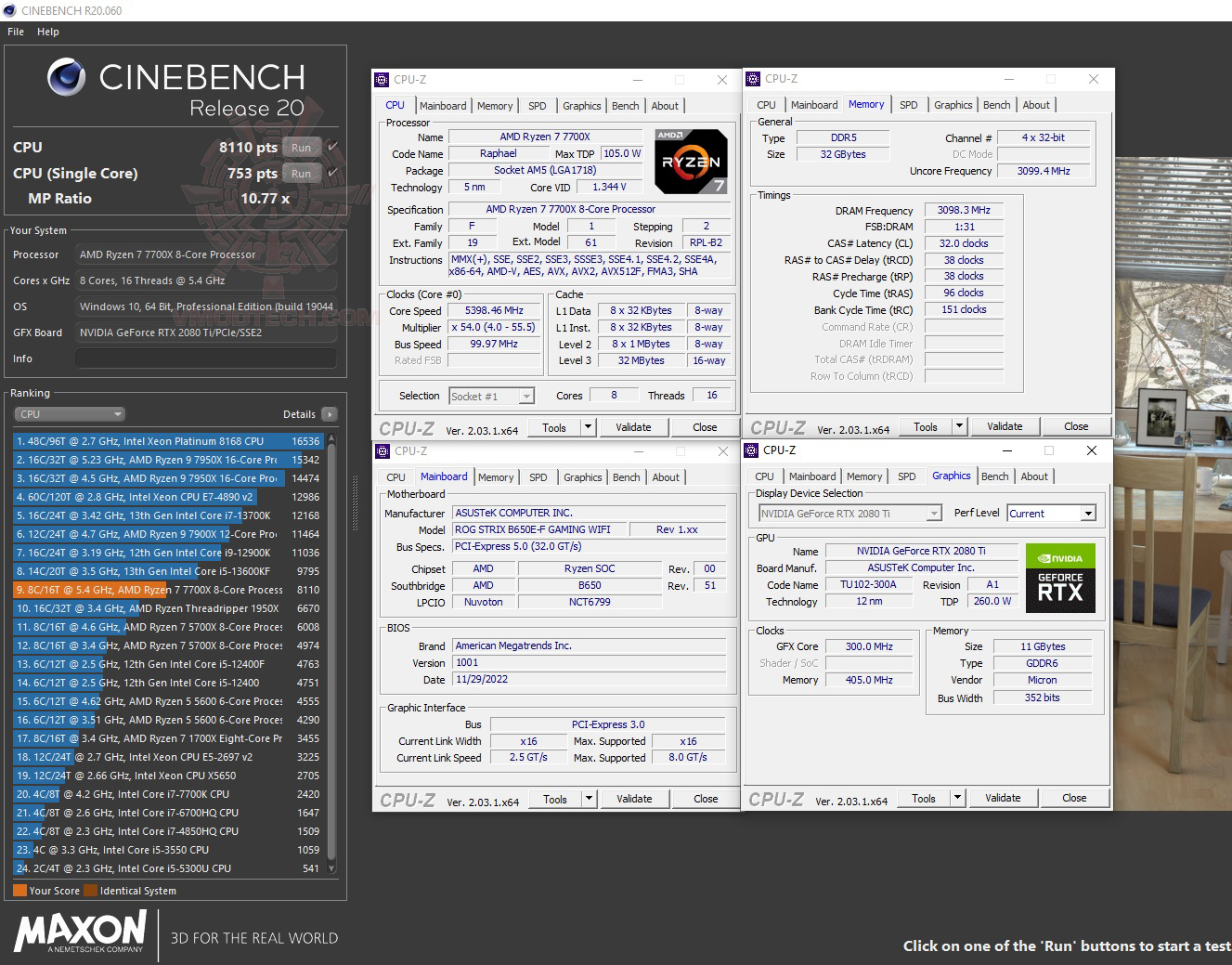Click the Info input field under Your System
This screenshot has width=1232, height=965.
(x=206, y=359)
